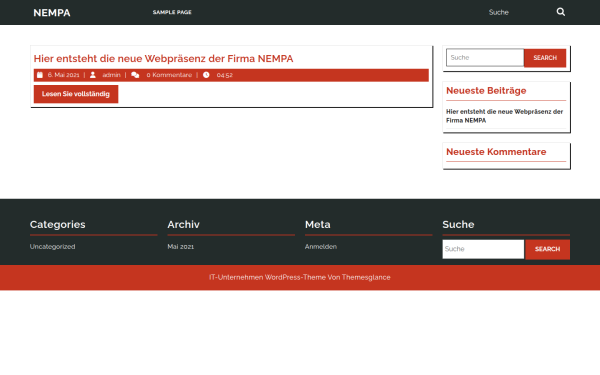The height and width of the screenshot is (375, 600).
Task: Open the Anmelden login link
Action: point(321,247)
